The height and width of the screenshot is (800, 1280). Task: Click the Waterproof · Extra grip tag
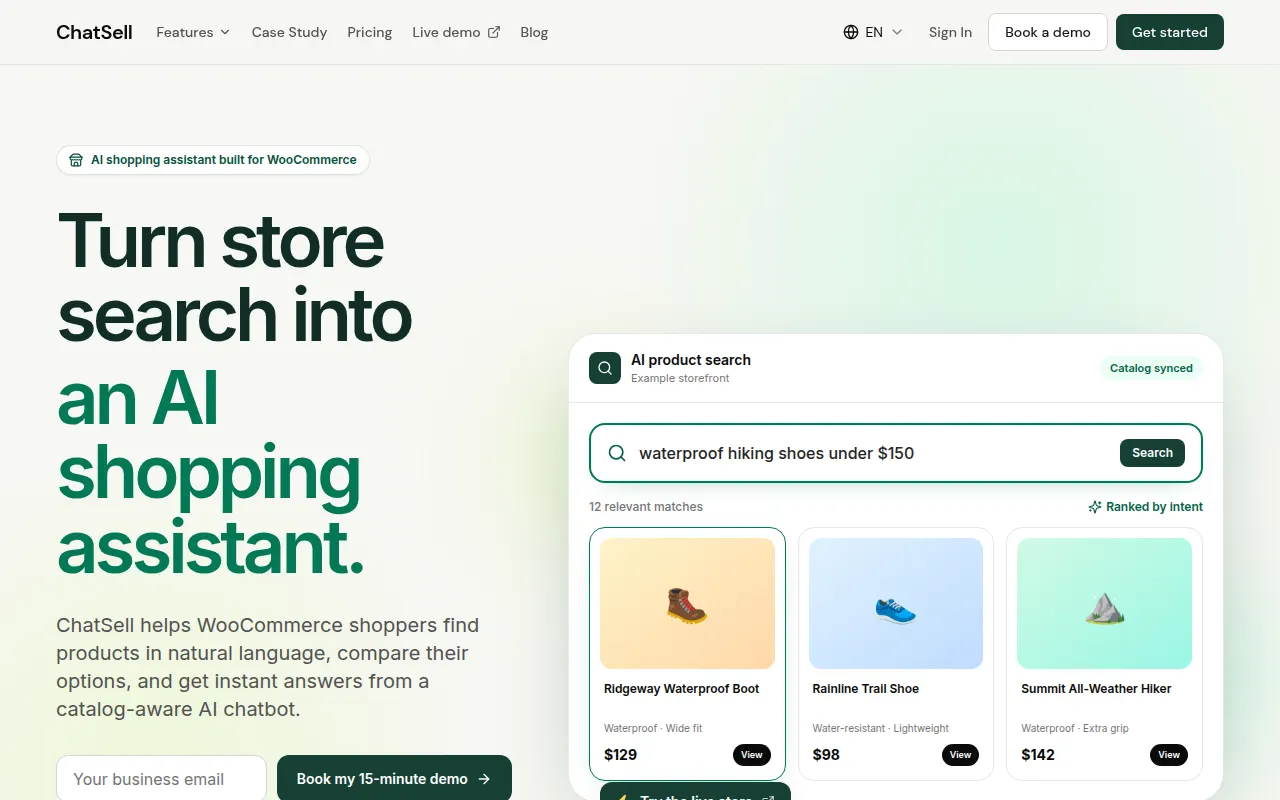click(x=1075, y=728)
